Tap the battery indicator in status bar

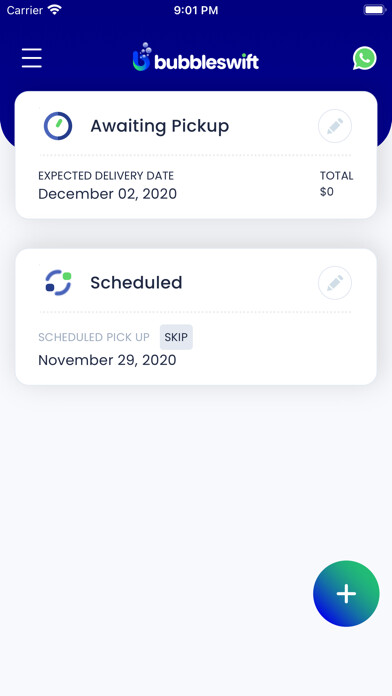click(x=375, y=10)
